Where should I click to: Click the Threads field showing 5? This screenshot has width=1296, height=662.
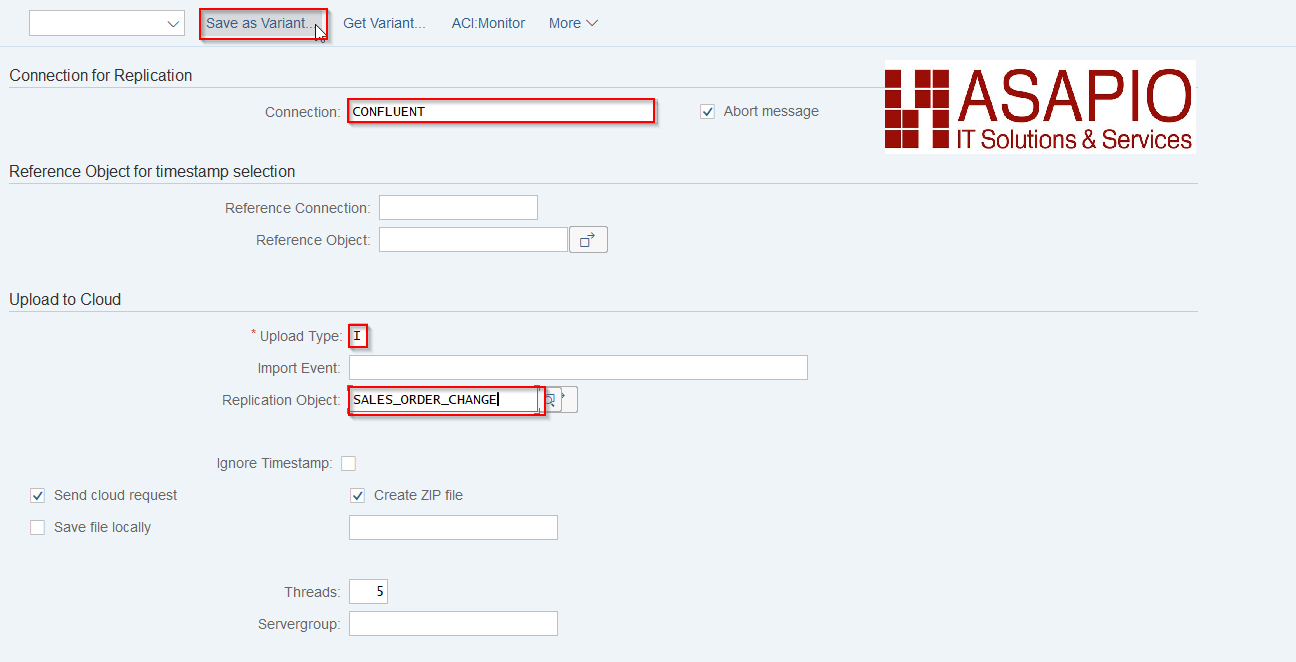[368, 592]
